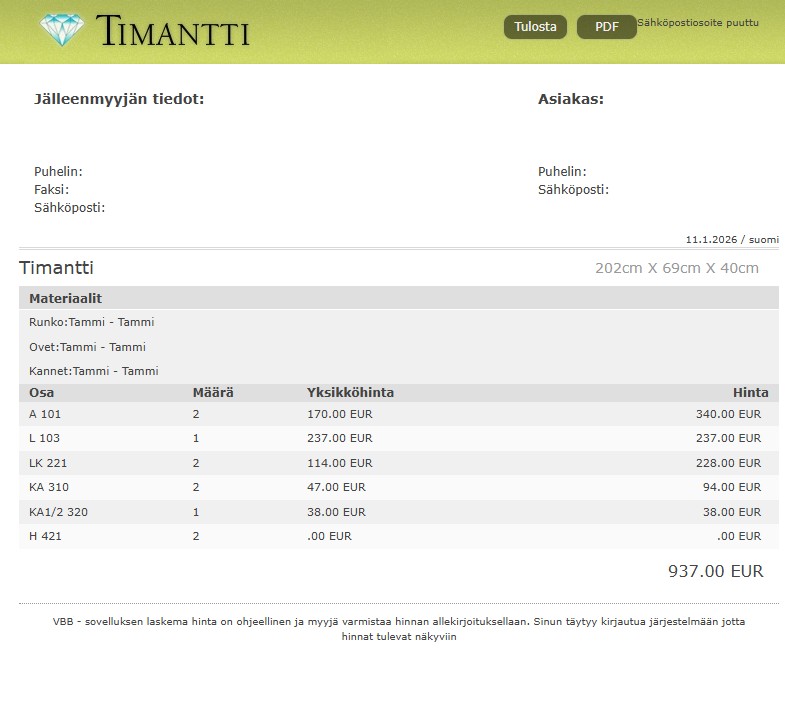This screenshot has width=785, height=703.
Task: Click the diamond logo icon
Action: (x=64, y=30)
